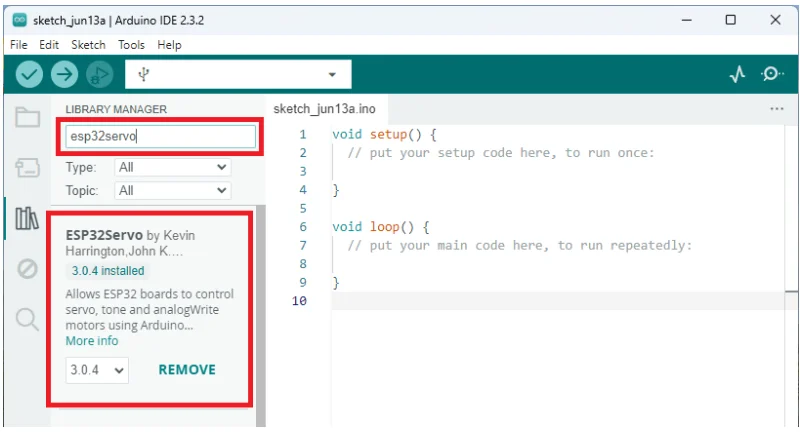Open the Boards Manager panel

tap(27, 167)
